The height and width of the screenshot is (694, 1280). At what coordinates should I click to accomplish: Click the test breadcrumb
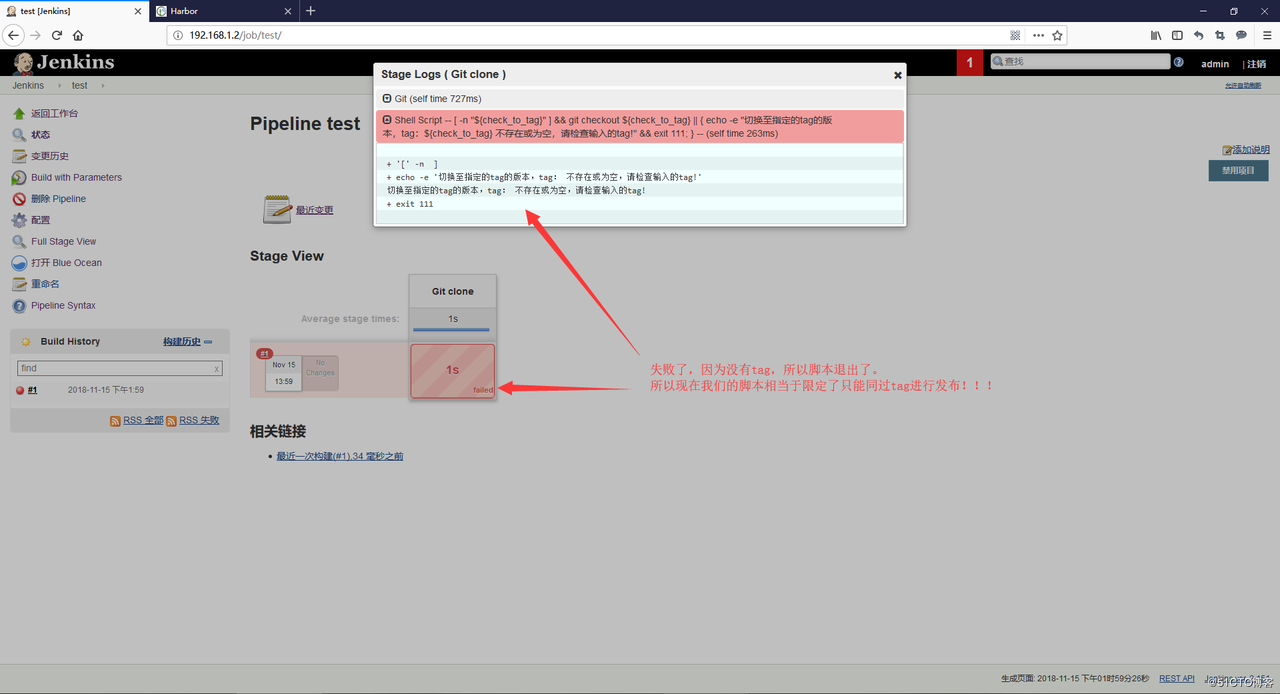coord(79,86)
